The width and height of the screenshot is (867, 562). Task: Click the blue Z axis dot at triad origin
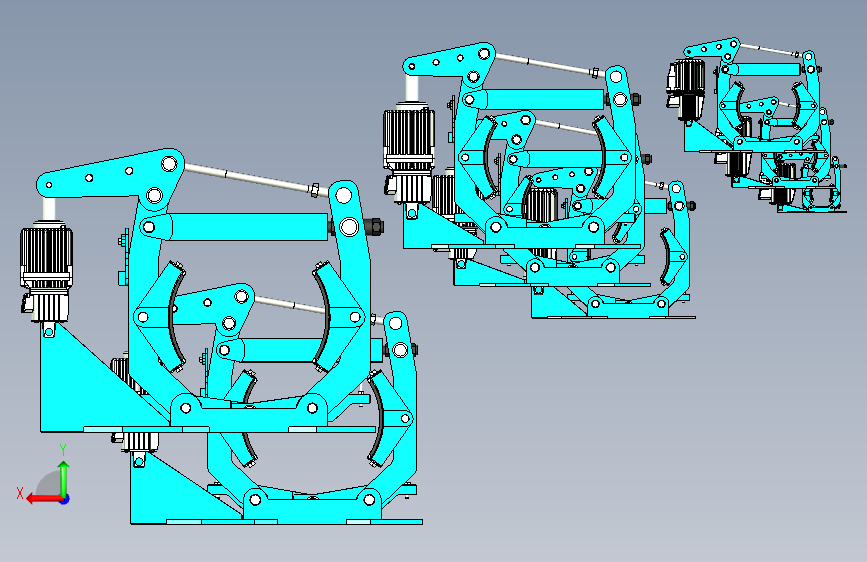[65, 499]
